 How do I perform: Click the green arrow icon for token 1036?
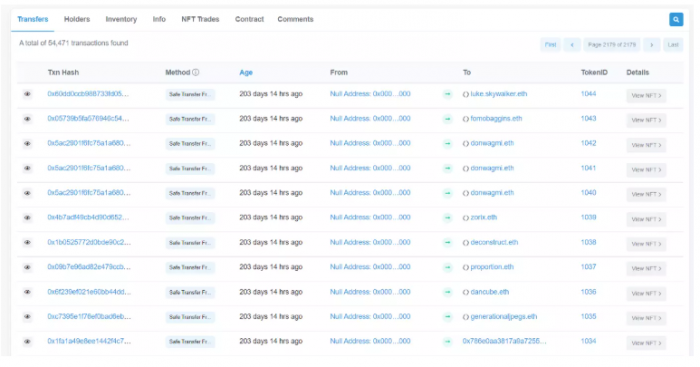(447, 292)
